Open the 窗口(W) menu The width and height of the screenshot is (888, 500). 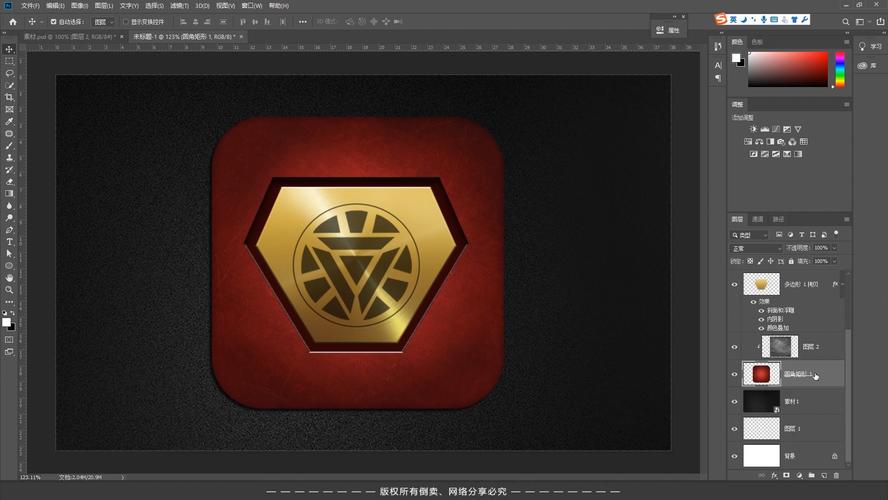point(251,6)
